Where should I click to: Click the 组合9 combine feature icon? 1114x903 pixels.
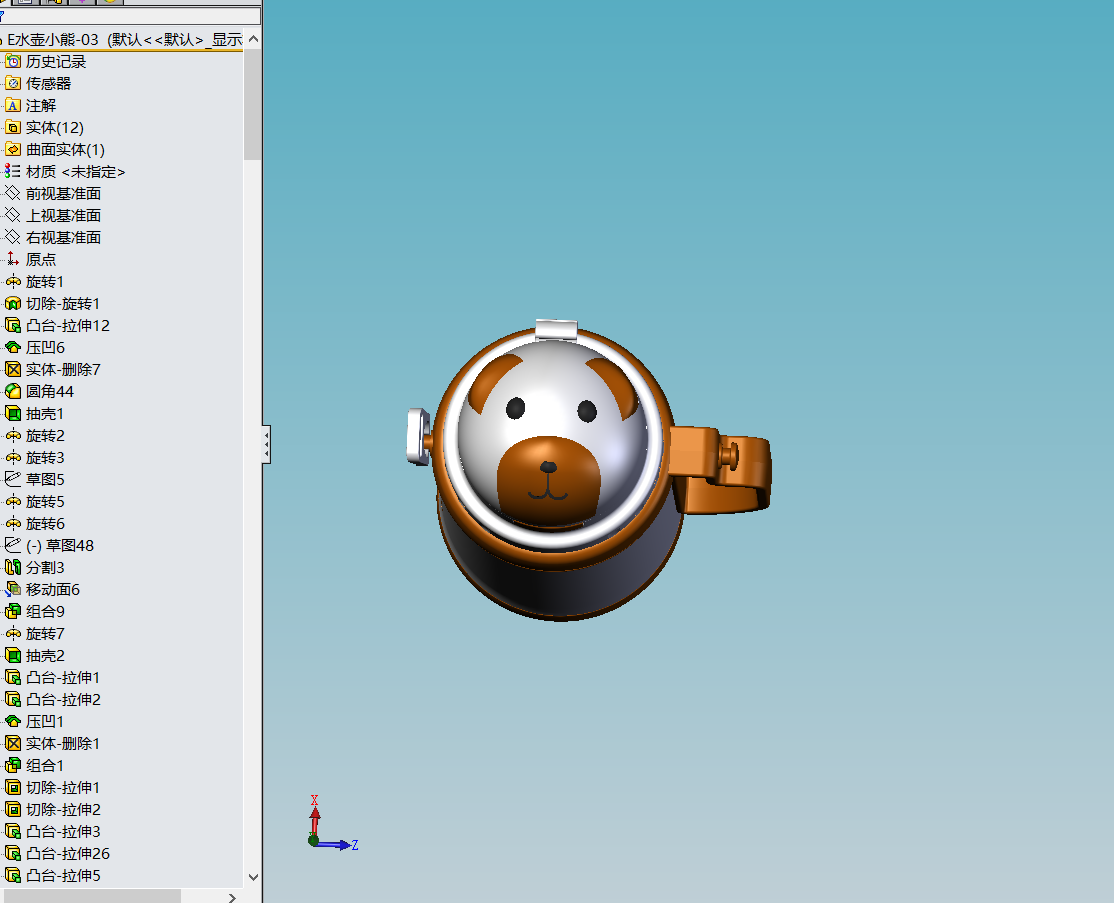pos(13,612)
